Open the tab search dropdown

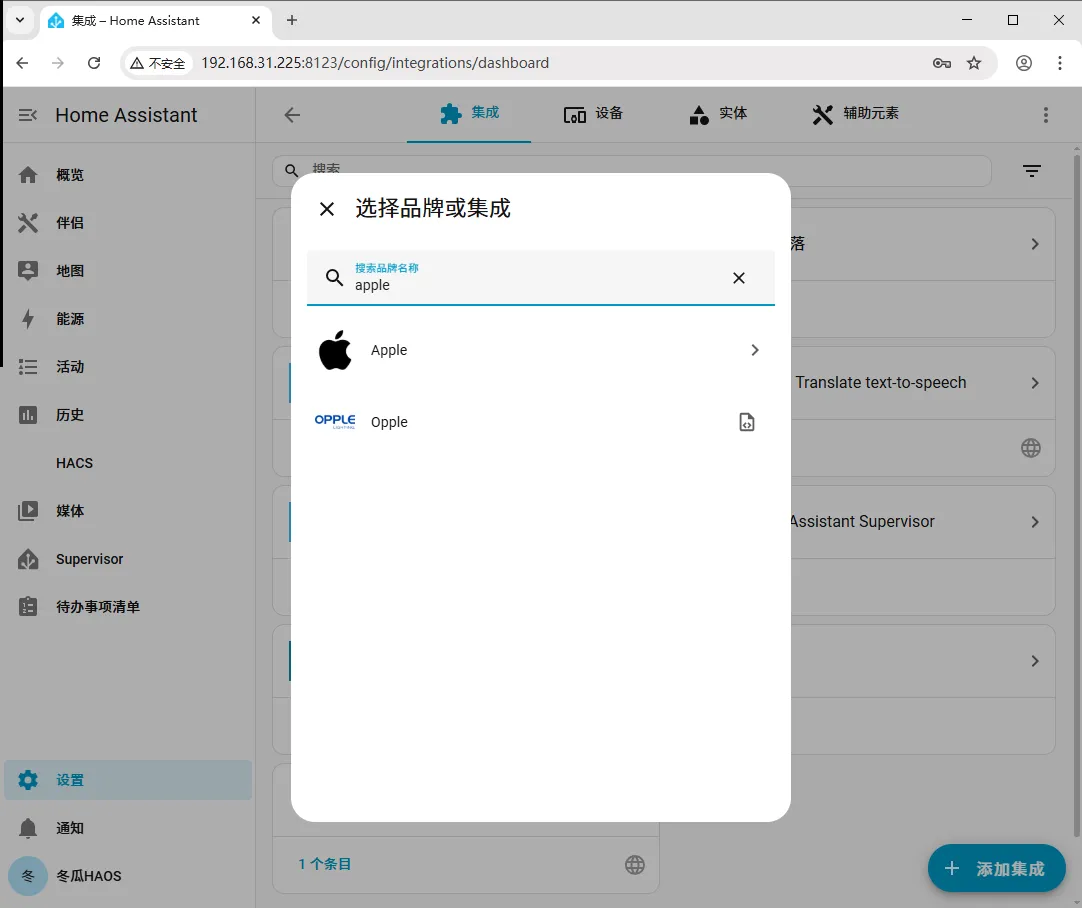20,20
